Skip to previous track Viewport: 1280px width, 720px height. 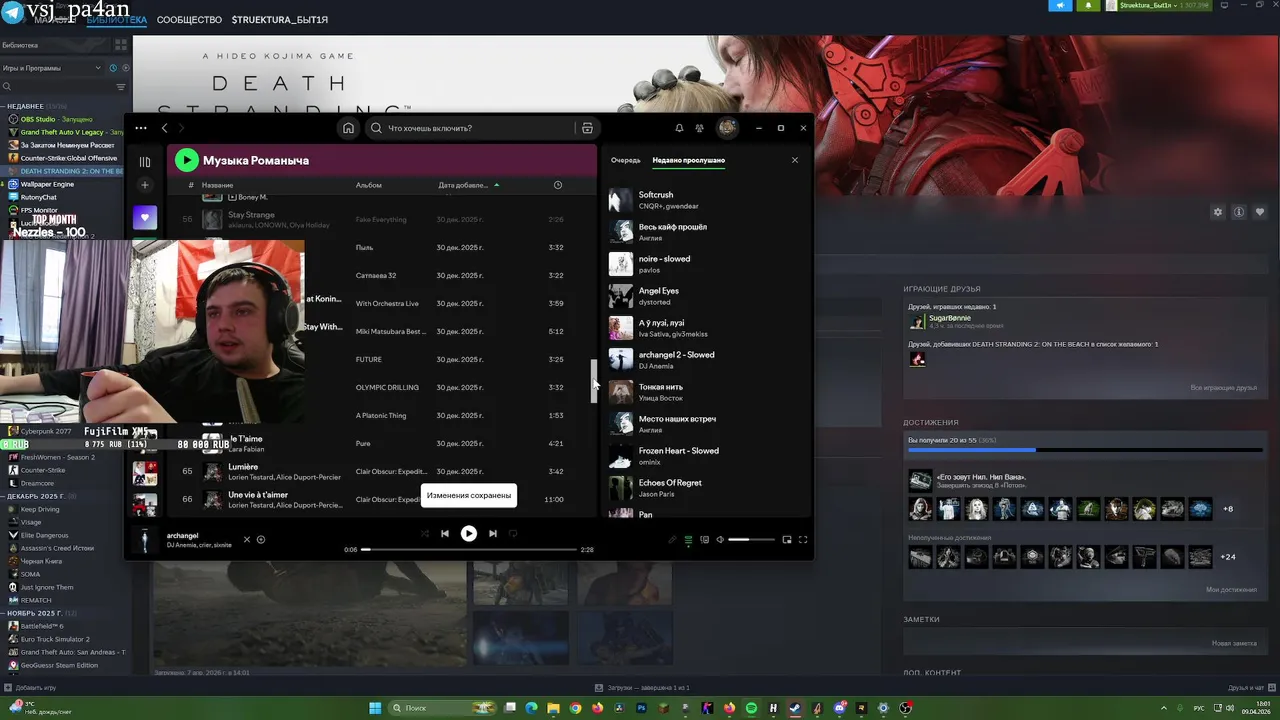445,534
